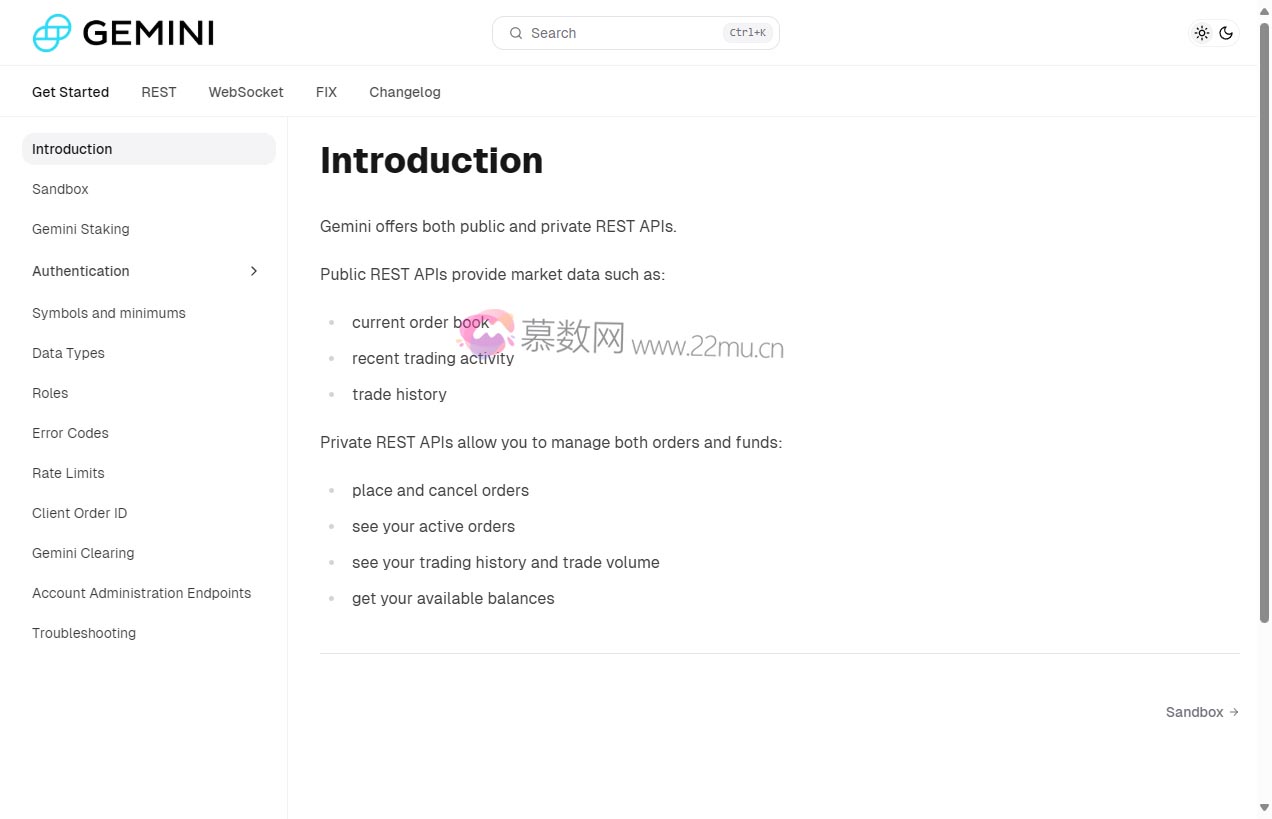Image resolution: width=1272 pixels, height=819 pixels.
Task: Select Troubleshooting in the sidebar
Action: tap(84, 633)
